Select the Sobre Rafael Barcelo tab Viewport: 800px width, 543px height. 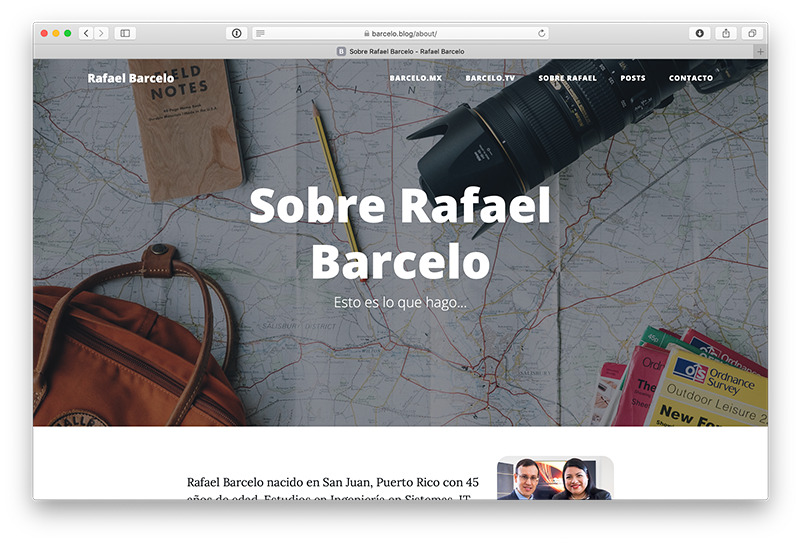pos(400,51)
